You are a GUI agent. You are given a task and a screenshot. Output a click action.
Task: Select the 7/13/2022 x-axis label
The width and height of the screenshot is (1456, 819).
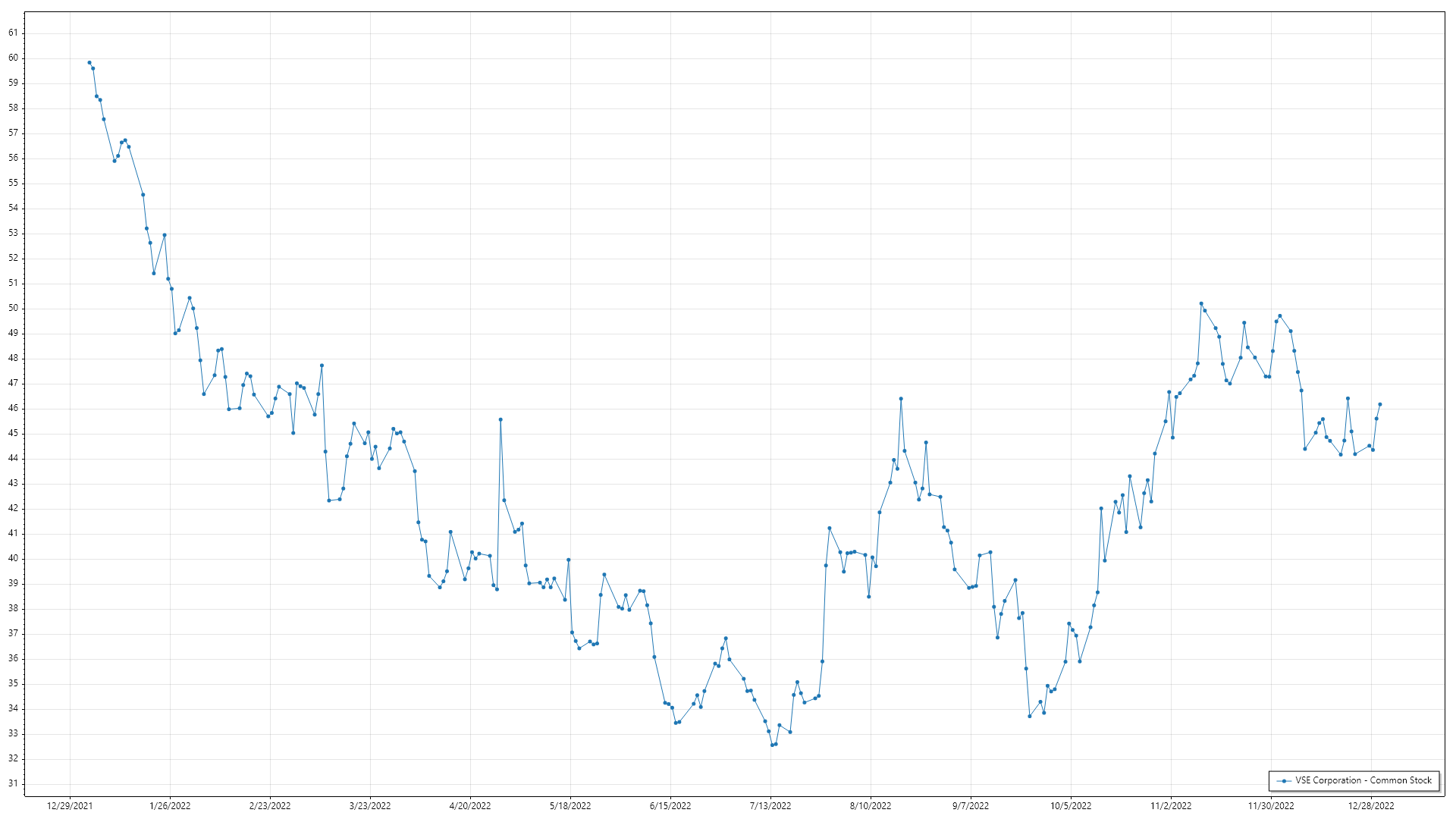click(770, 805)
